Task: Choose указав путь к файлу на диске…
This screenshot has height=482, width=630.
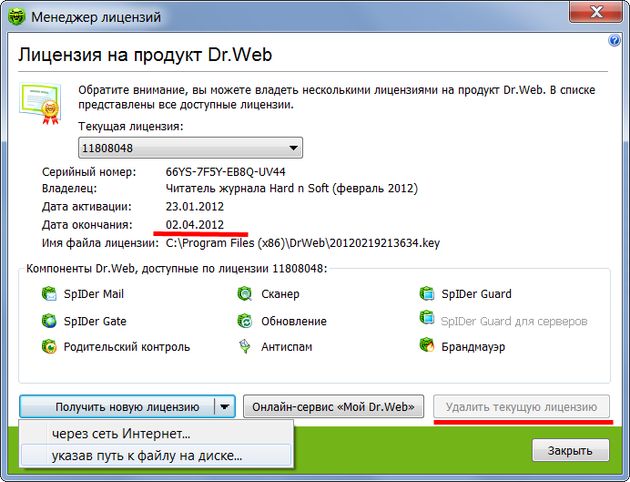Action: 156,455
